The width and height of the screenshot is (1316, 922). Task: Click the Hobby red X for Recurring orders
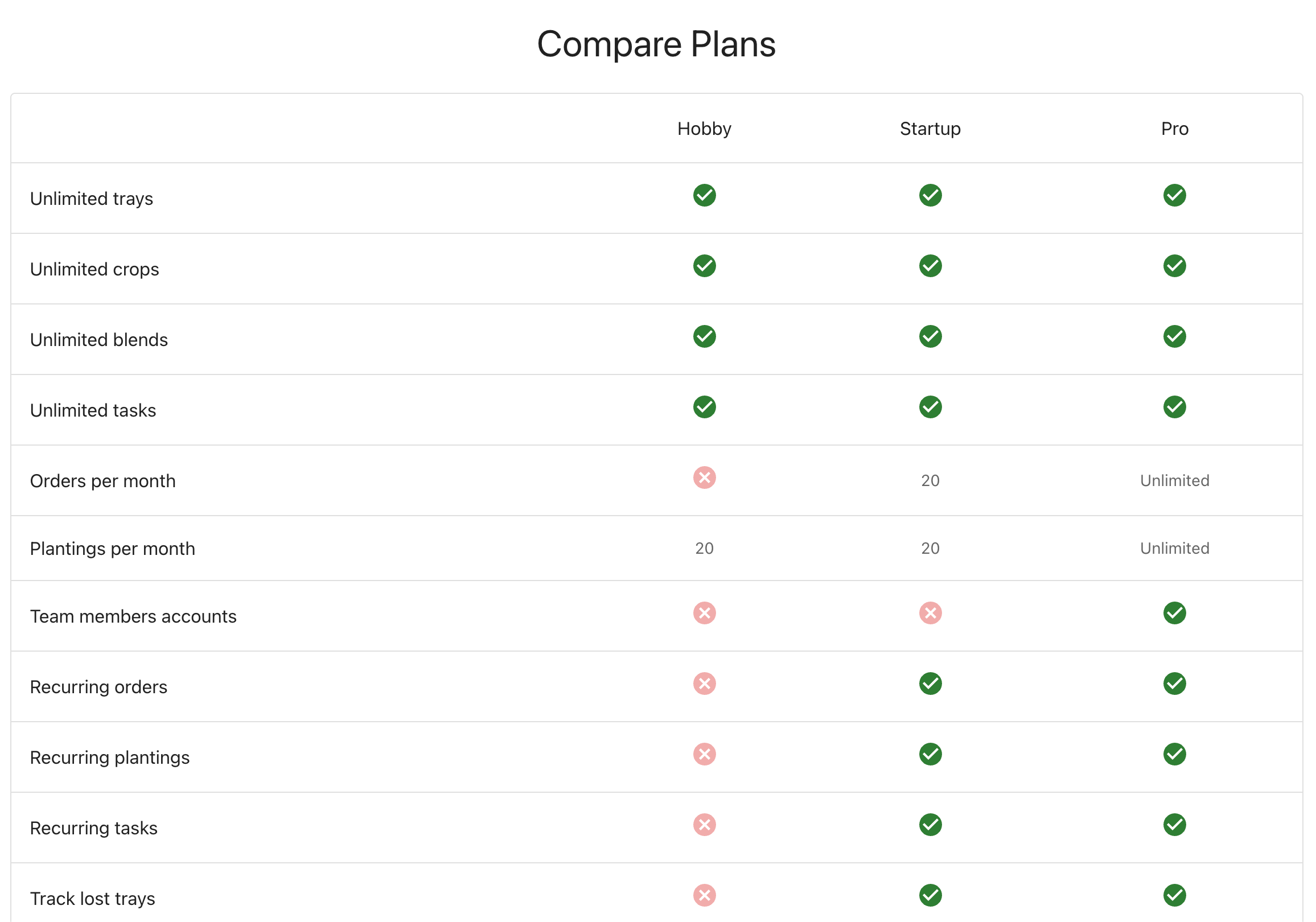705,684
